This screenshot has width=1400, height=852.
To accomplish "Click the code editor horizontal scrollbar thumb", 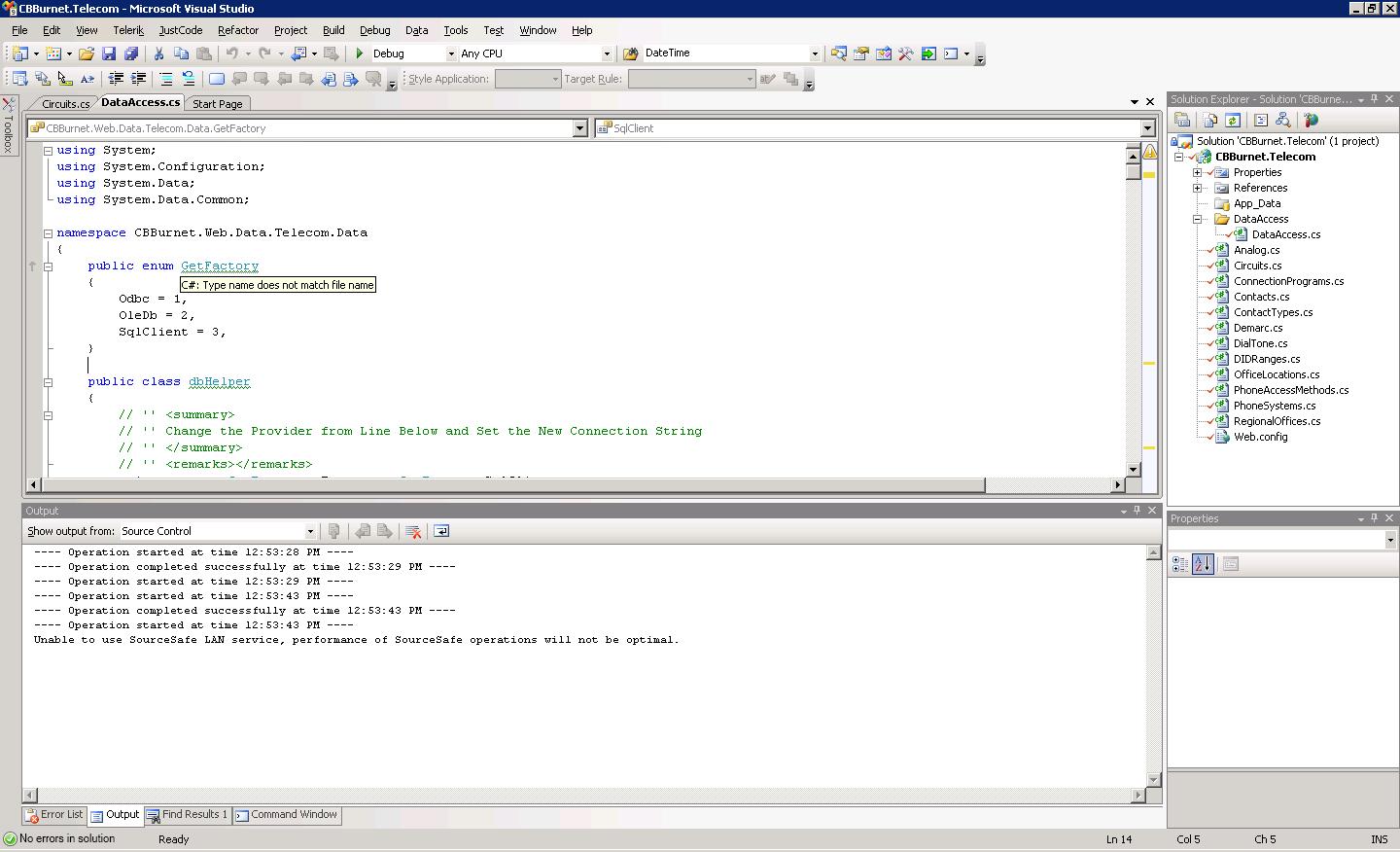I will pos(514,484).
